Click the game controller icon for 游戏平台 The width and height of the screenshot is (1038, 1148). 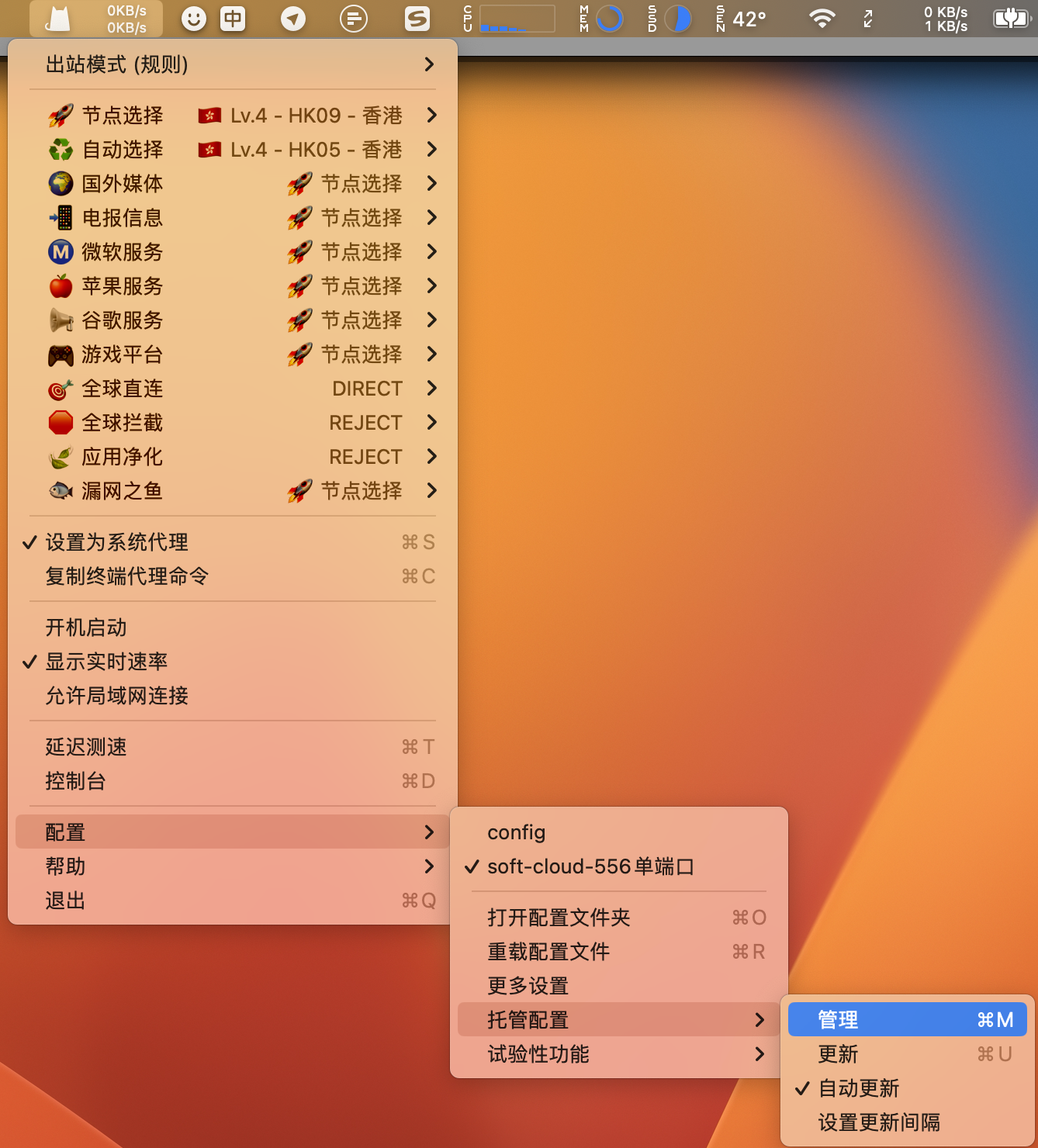click(x=61, y=354)
